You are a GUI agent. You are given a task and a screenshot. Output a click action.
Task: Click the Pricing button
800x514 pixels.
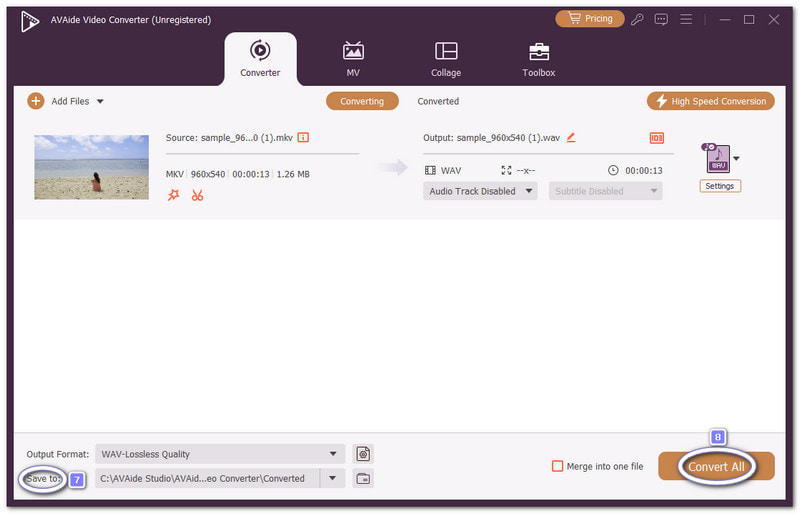click(590, 19)
